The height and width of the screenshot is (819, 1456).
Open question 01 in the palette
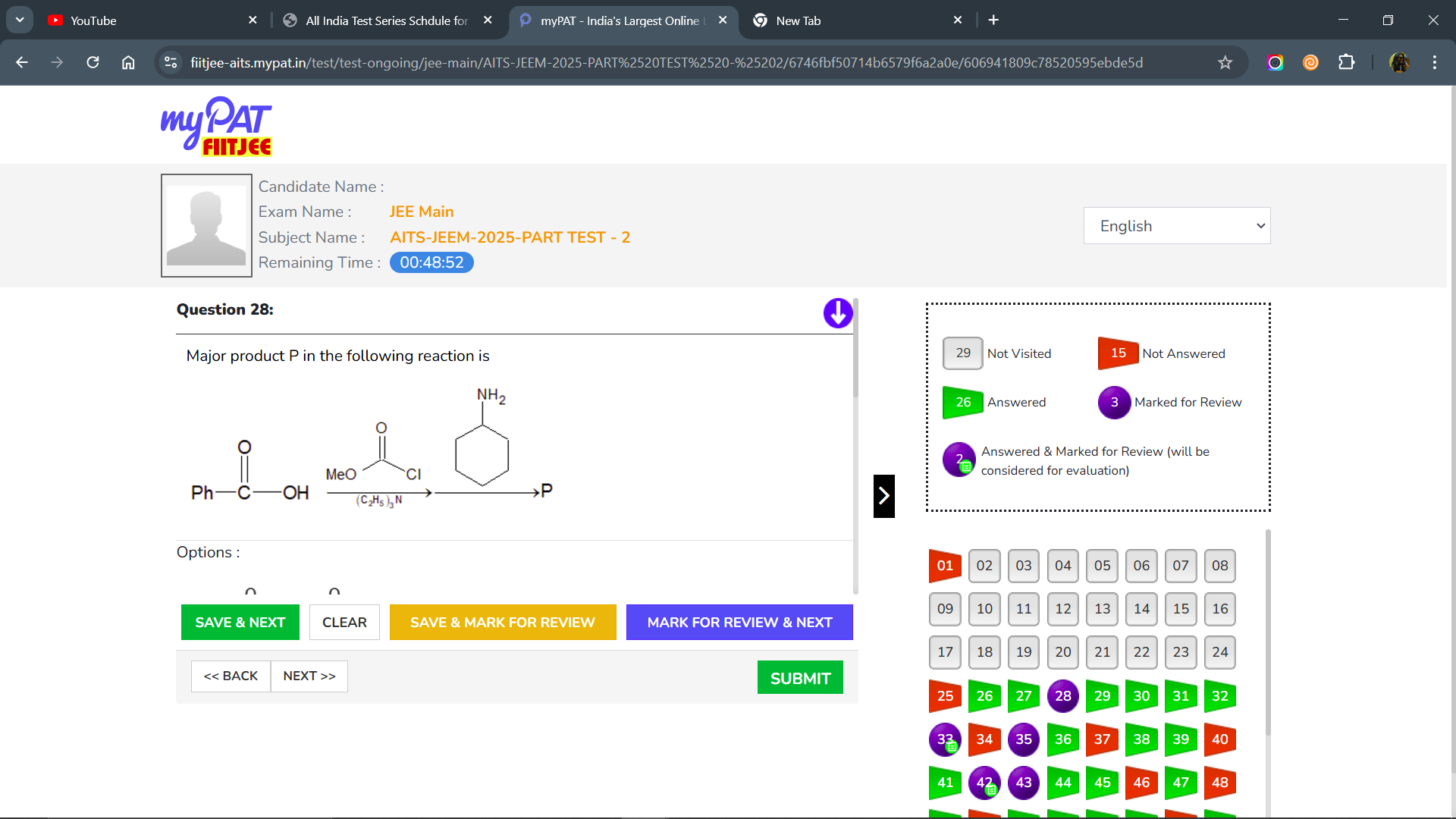point(945,566)
